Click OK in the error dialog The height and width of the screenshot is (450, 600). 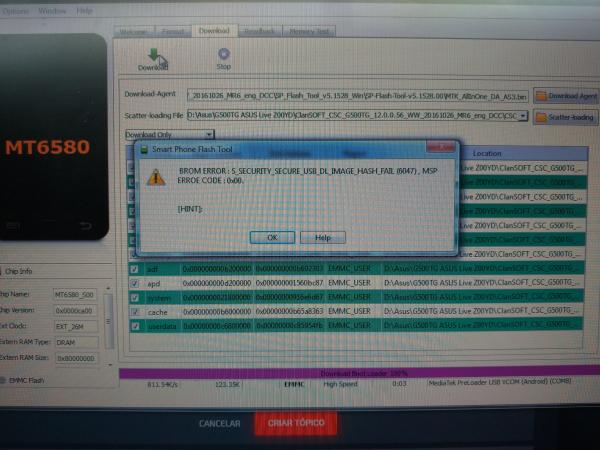click(272, 238)
